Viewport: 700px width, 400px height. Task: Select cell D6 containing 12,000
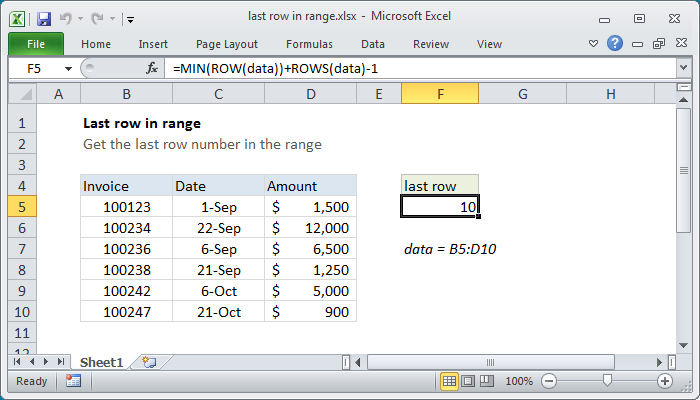coord(311,228)
